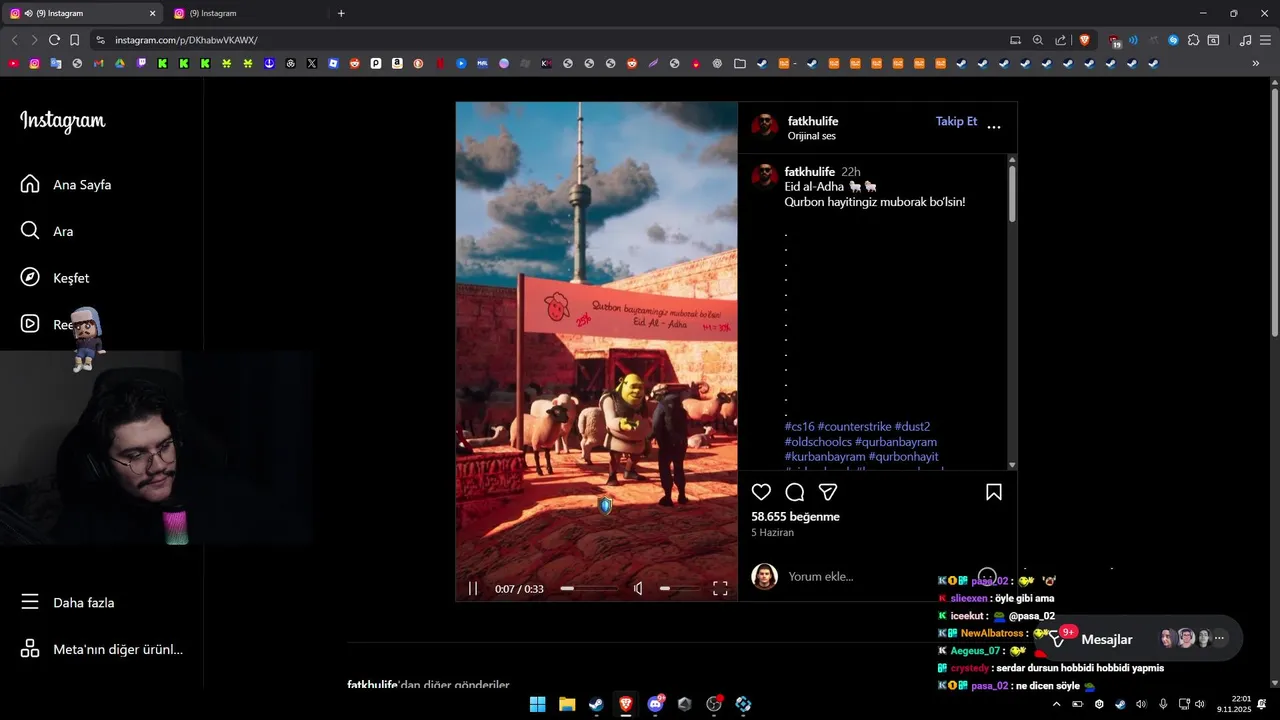
Task: Open the #counterstrike hashtag
Action: coord(854,427)
